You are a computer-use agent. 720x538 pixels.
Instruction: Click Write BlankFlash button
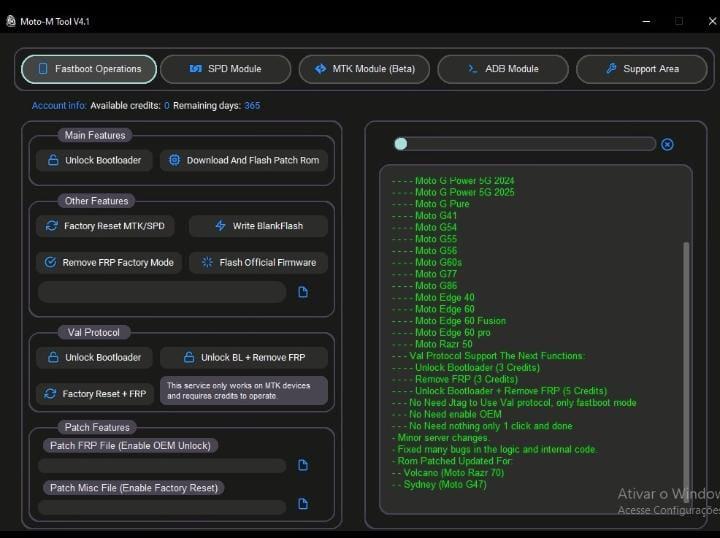pyautogui.click(x=259, y=226)
